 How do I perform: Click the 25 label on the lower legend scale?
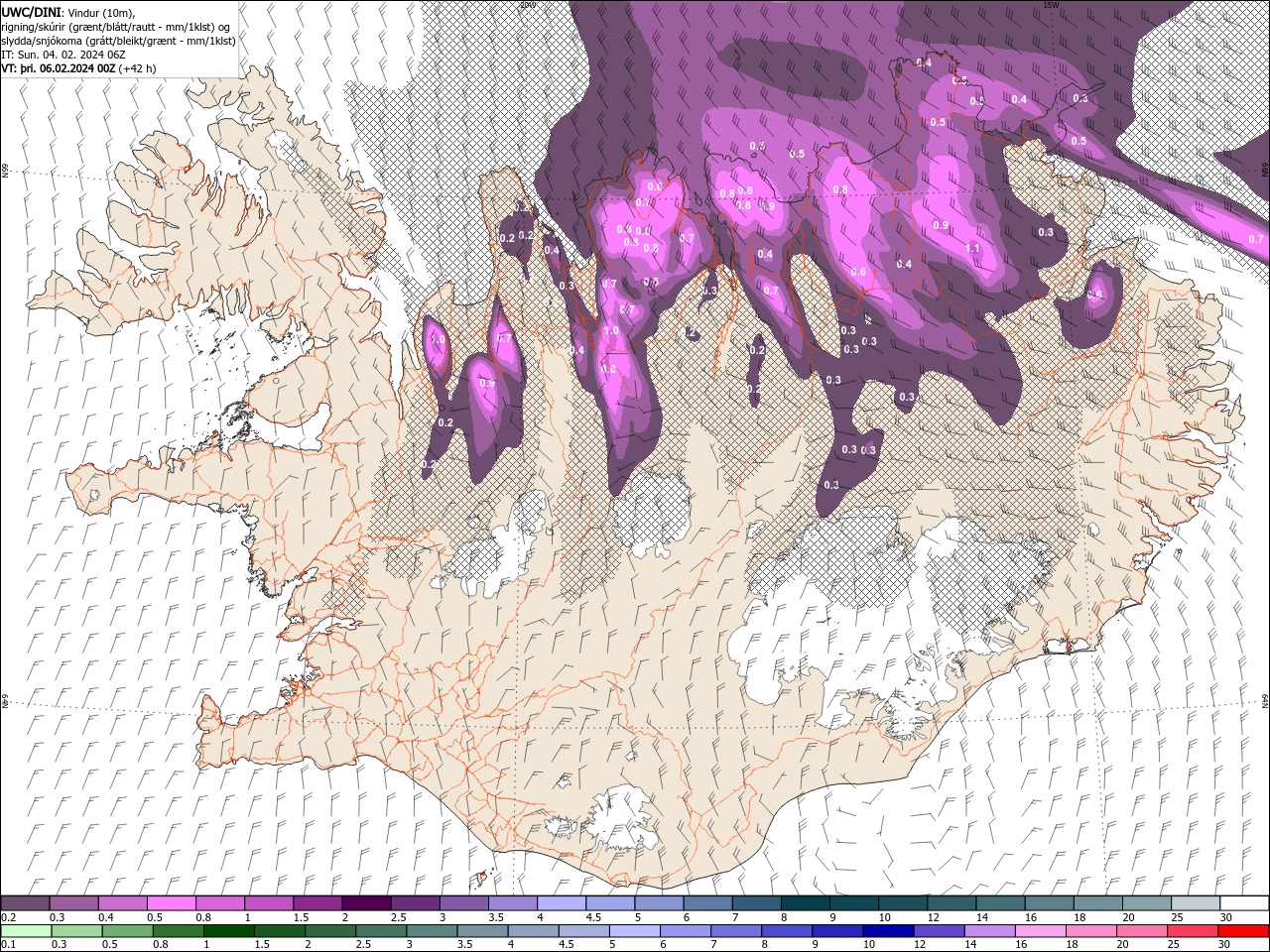[x=1173, y=945]
